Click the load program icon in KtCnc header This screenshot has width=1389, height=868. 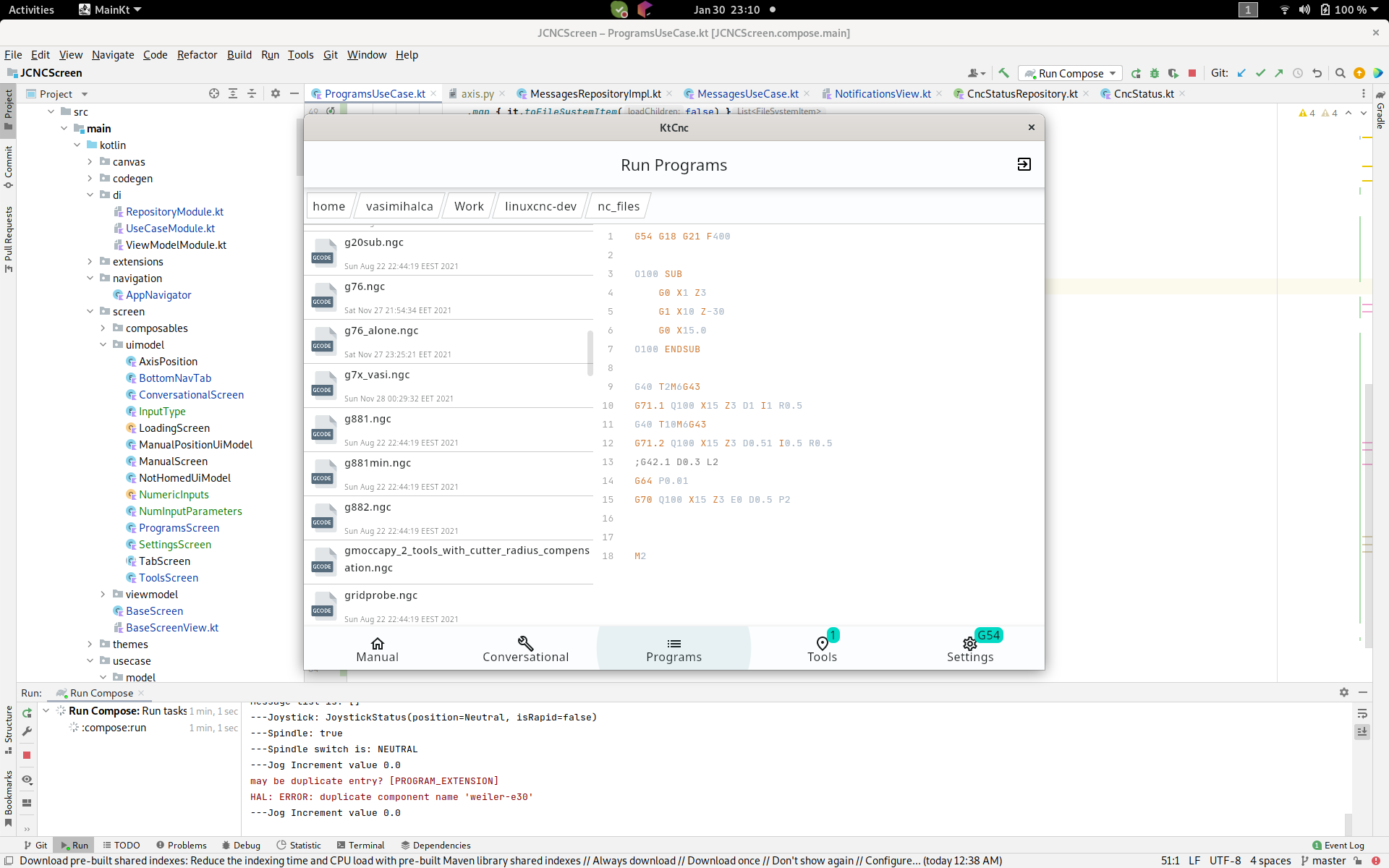[x=1024, y=164]
